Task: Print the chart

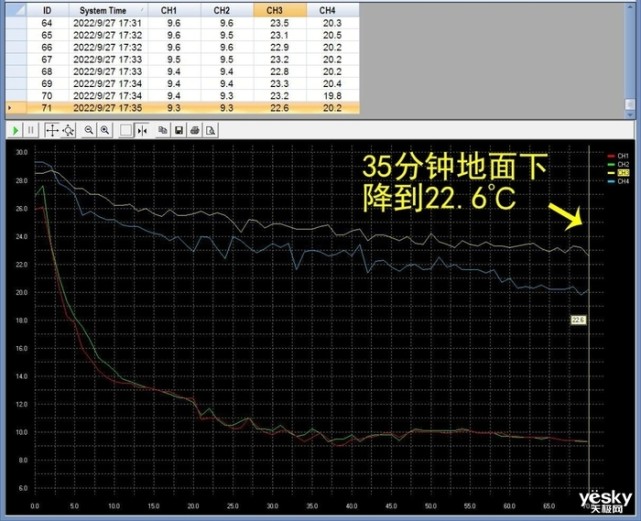Action: pos(195,130)
